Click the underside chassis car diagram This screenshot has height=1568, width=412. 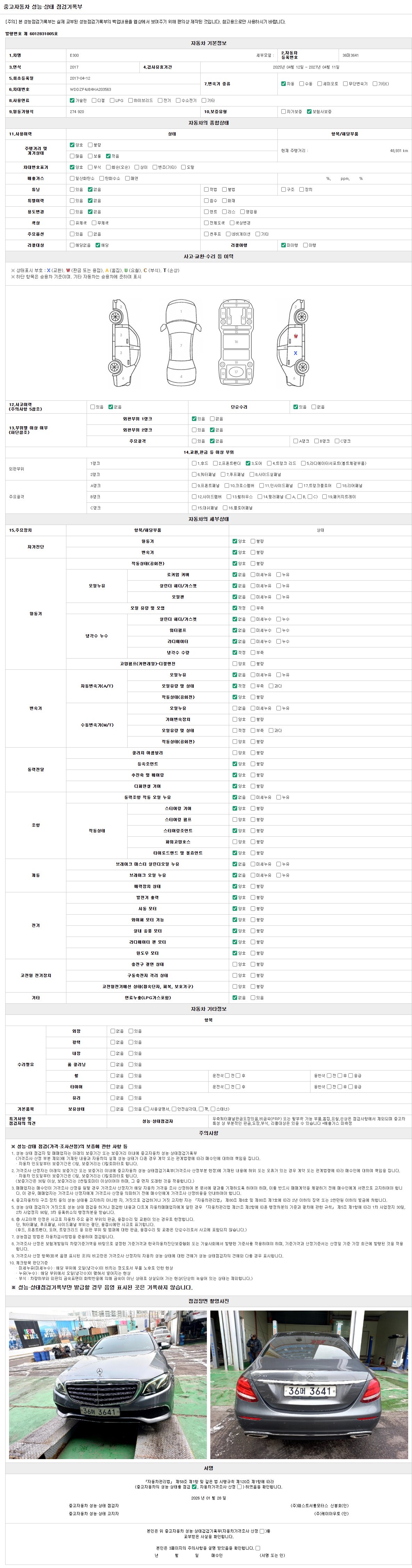(x=236, y=342)
